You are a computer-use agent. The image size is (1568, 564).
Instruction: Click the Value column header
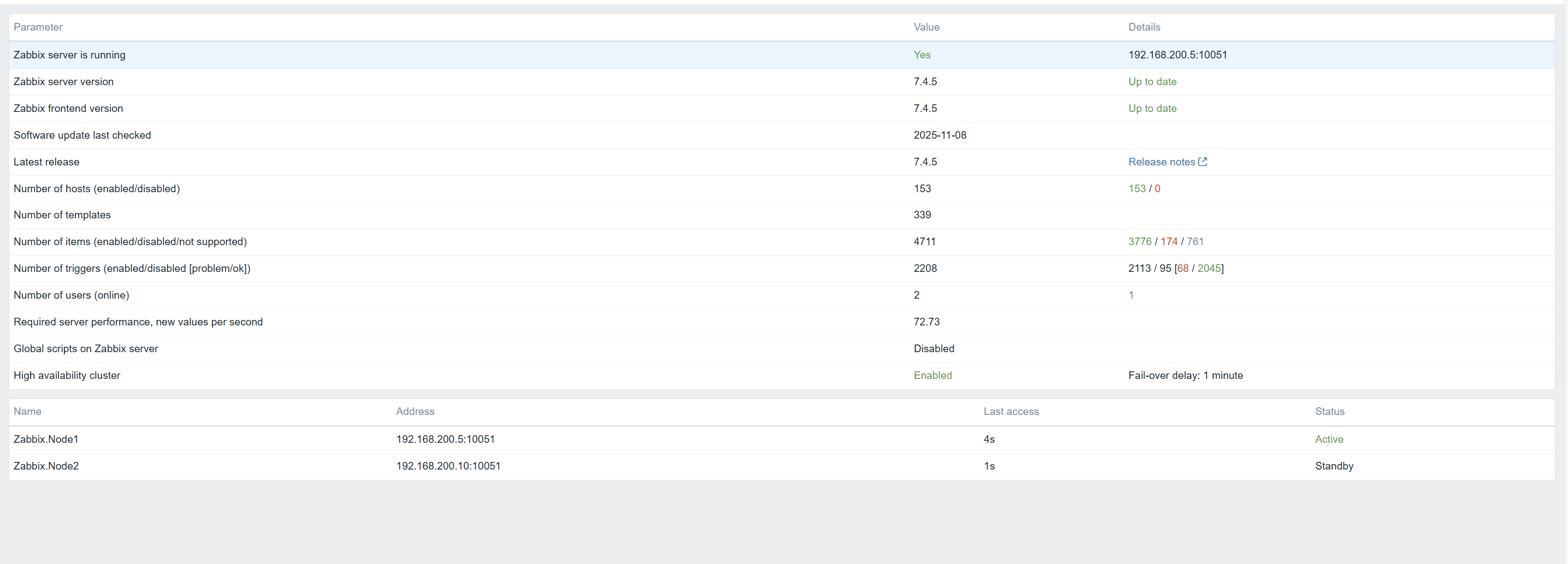926,27
